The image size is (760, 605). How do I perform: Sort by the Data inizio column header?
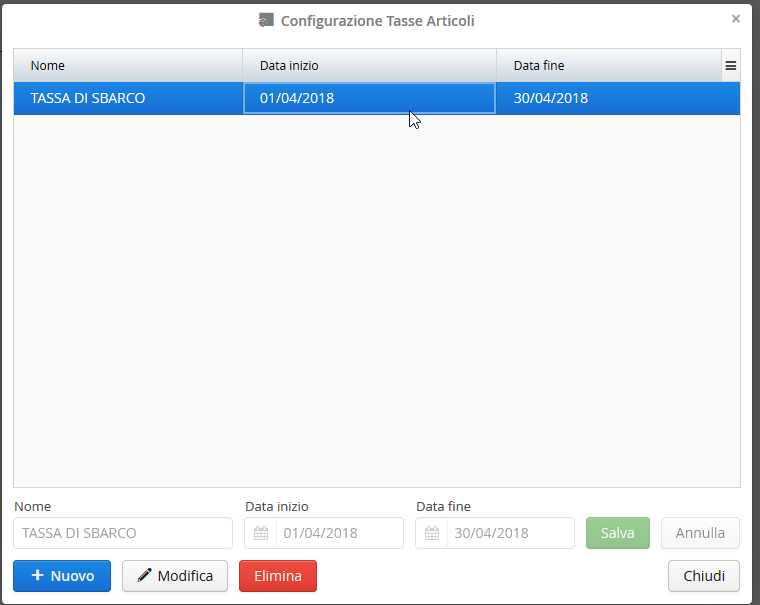369,65
